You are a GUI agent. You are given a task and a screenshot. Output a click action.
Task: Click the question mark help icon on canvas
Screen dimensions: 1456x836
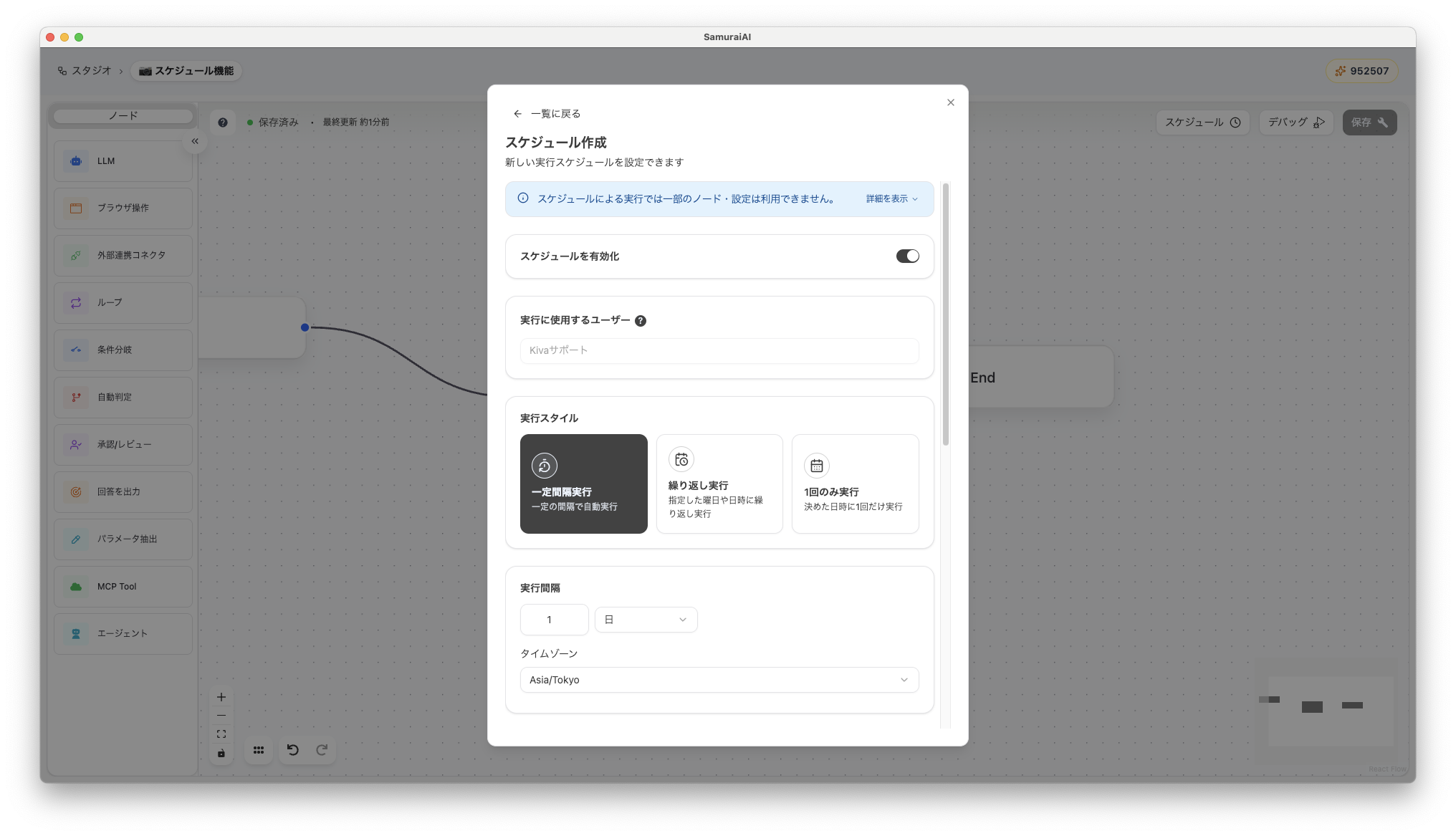(223, 122)
